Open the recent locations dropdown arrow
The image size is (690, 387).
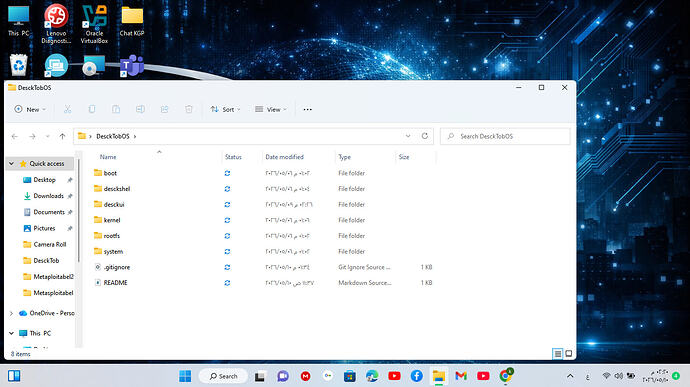47,136
